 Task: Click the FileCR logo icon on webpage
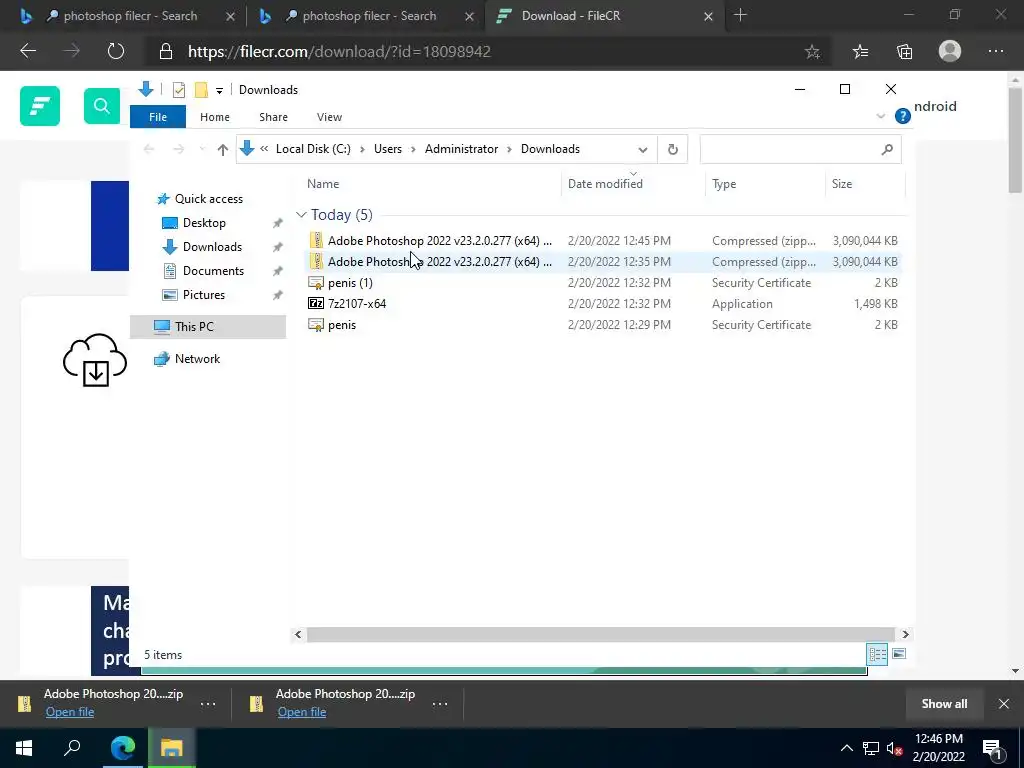point(40,106)
